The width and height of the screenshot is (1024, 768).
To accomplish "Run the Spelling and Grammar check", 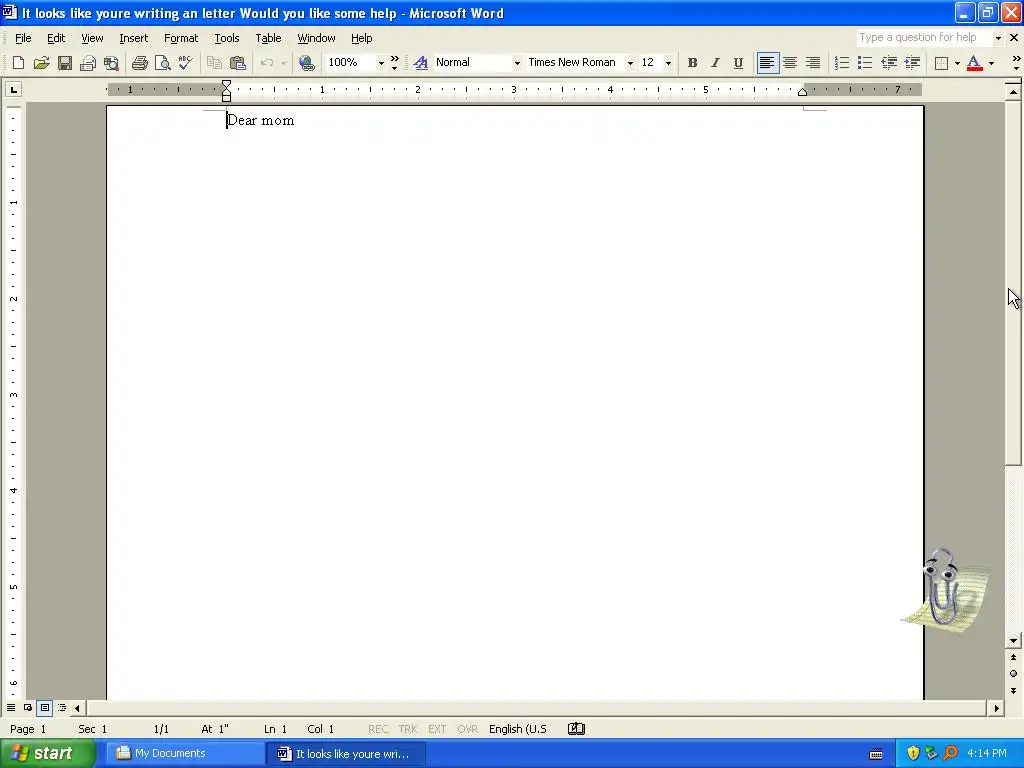I will pos(185,63).
